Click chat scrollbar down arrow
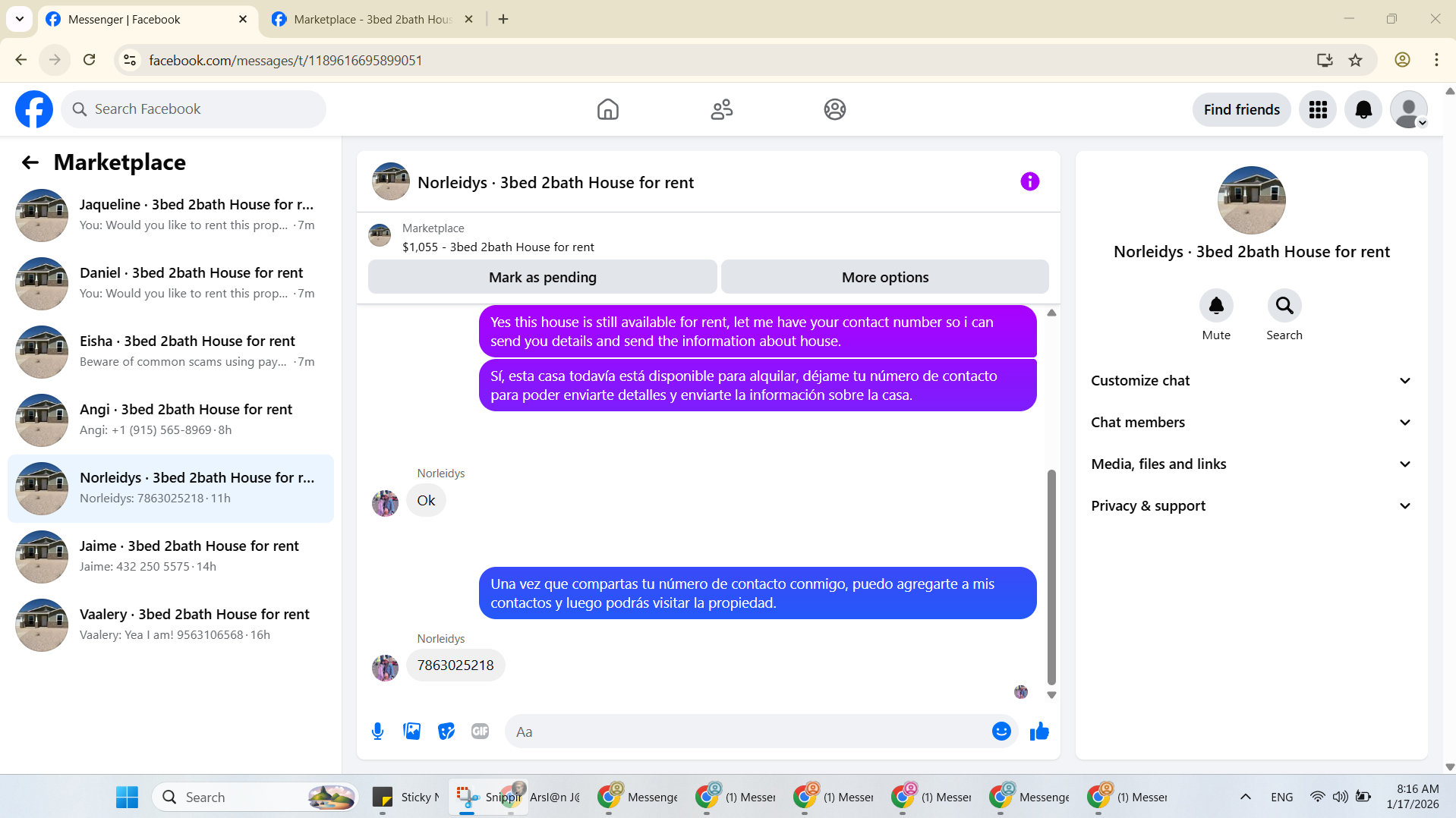Image resolution: width=1456 pixels, height=818 pixels. (x=1051, y=695)
